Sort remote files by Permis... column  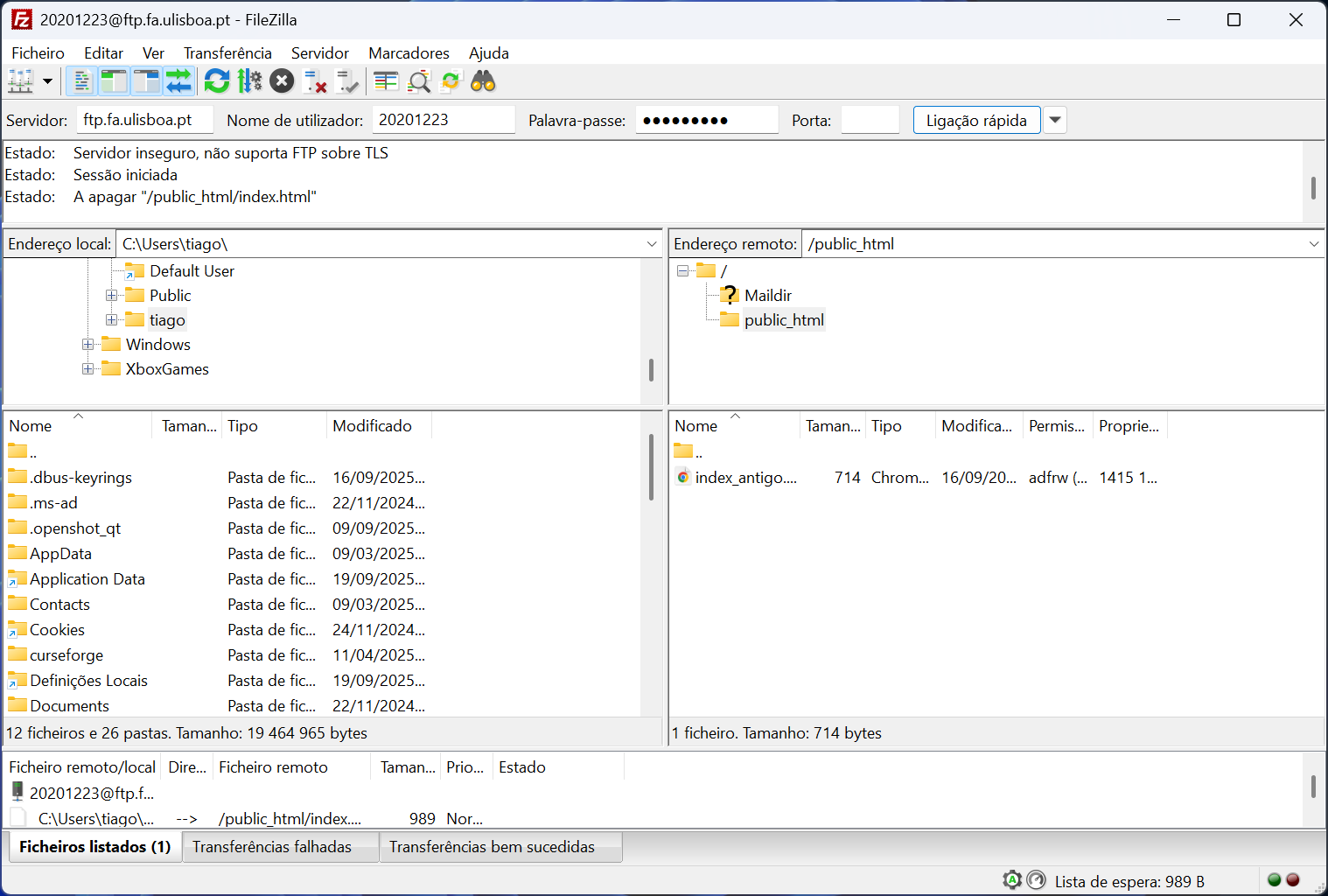tap(1058, 425)
